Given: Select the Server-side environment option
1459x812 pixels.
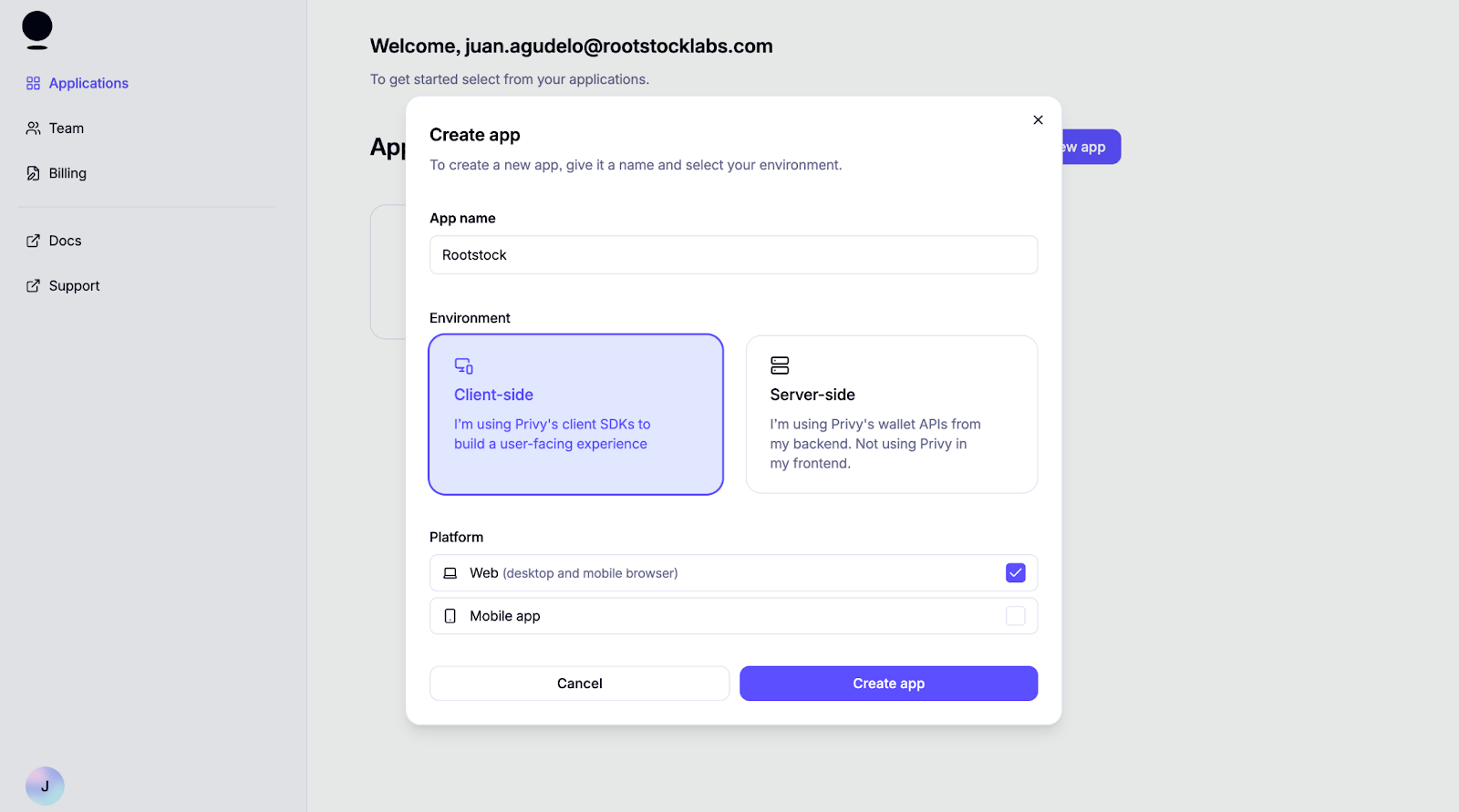Looking at the screenshot, I should point(891,415).
